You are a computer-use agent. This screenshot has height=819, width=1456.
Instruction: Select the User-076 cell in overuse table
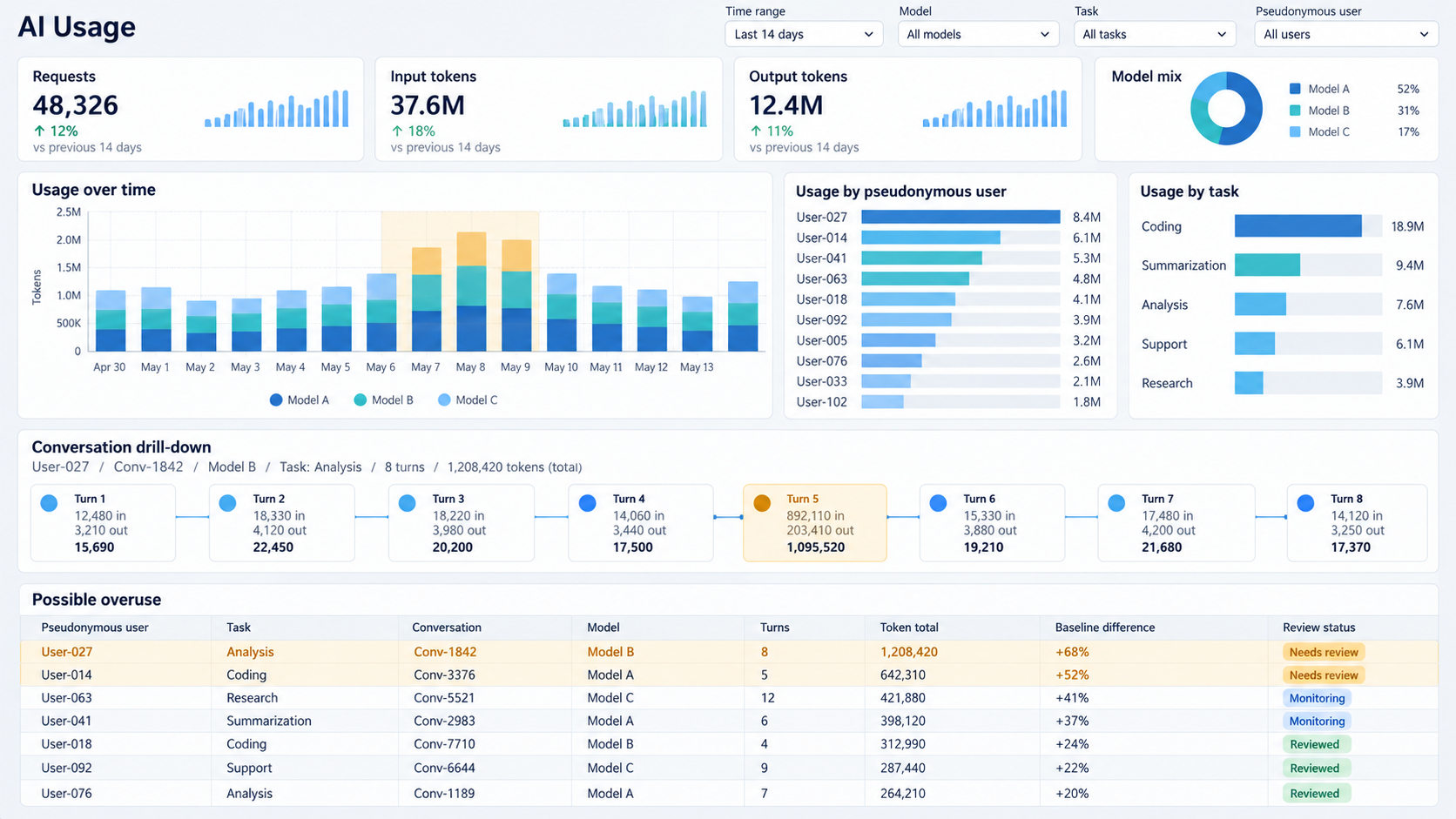point(66,793)
